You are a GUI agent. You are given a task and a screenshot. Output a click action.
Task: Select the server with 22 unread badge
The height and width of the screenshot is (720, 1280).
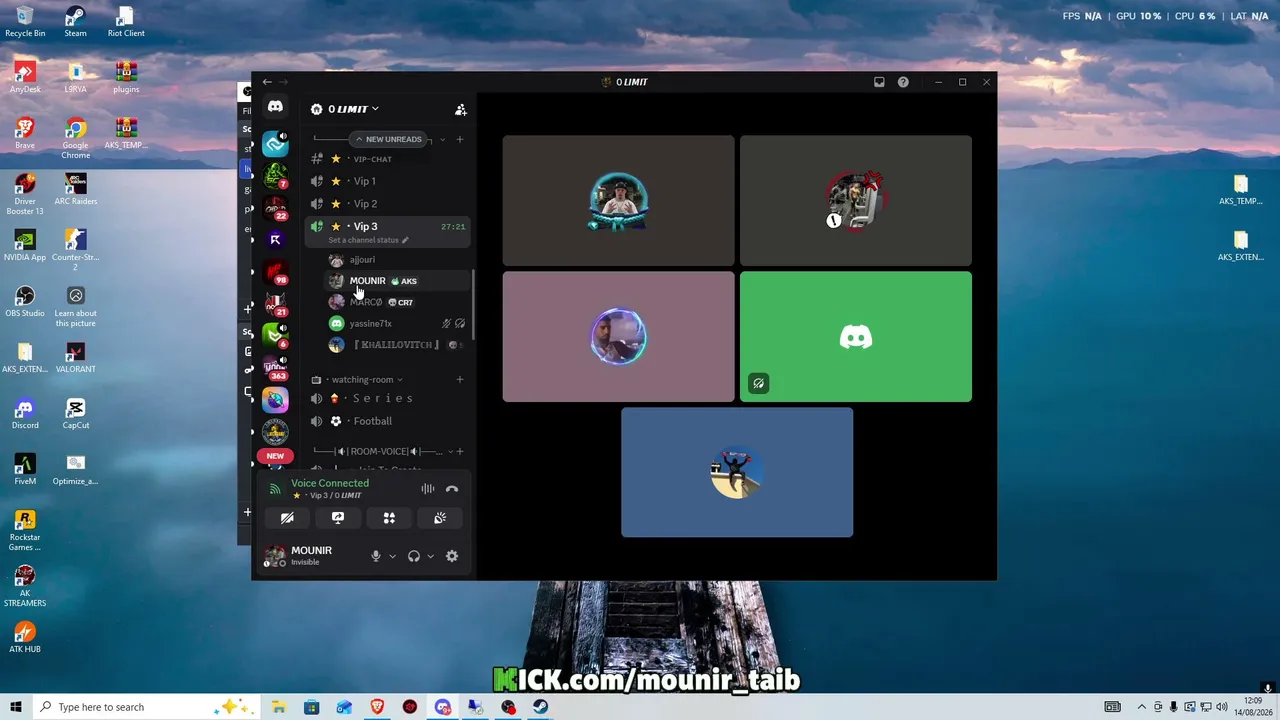click(x=275, y=208)
